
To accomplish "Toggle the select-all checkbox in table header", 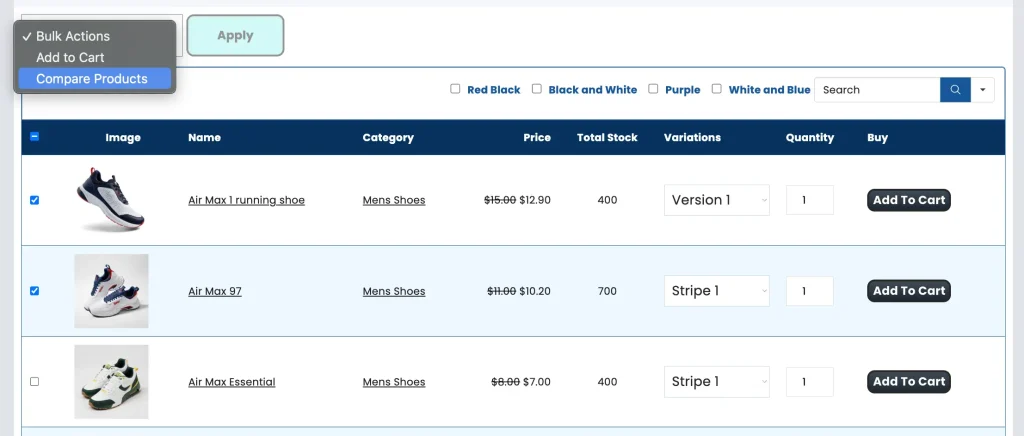I will point(35,137).
